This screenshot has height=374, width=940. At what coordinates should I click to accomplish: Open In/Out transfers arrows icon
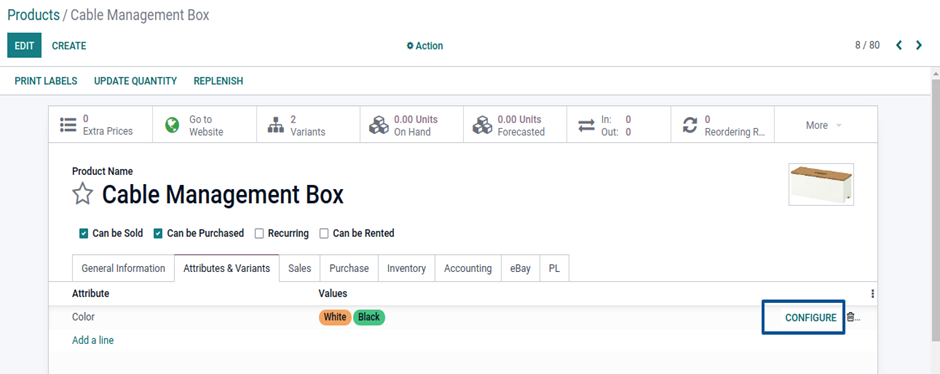click(x=586, y=125)
